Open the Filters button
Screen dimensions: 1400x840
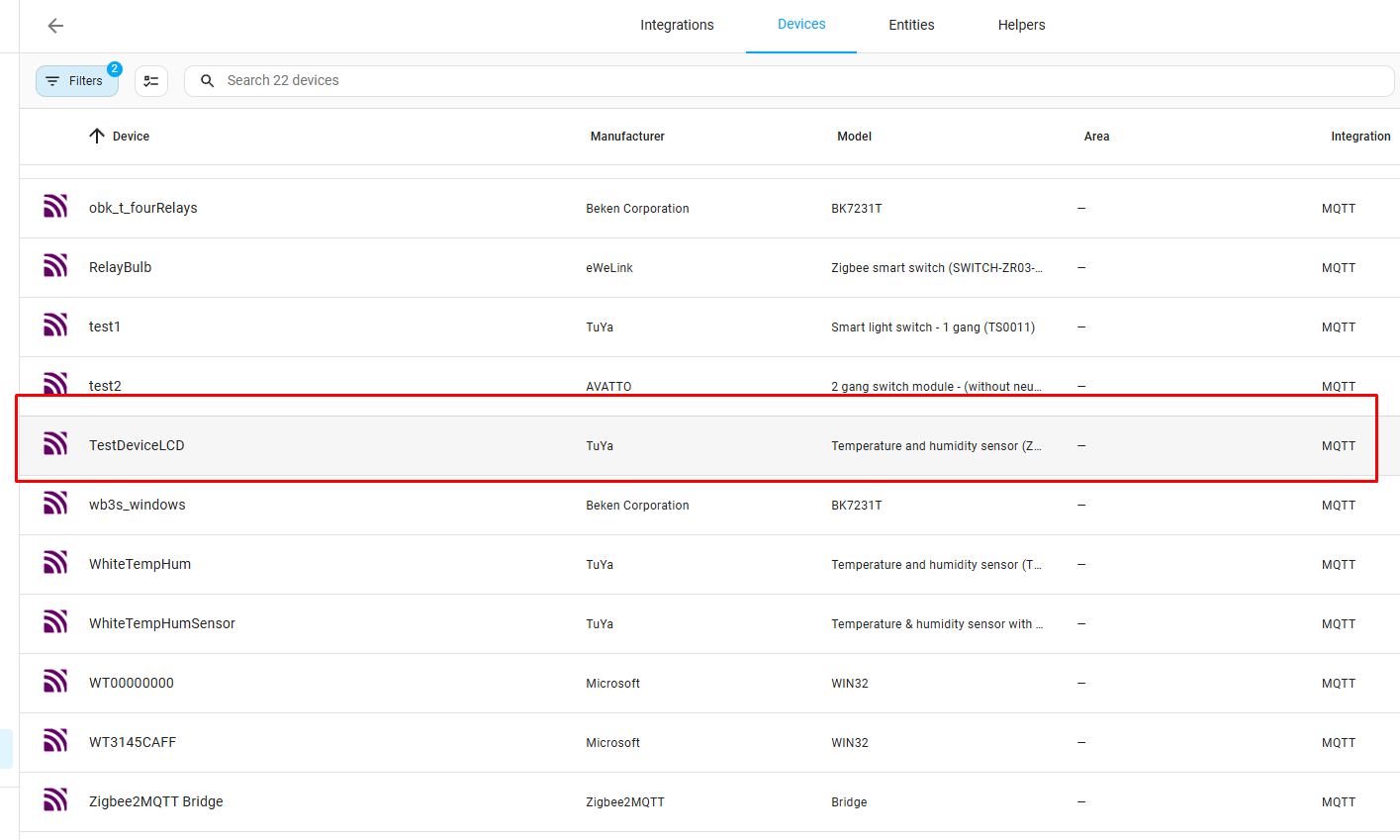coord(77,81)
